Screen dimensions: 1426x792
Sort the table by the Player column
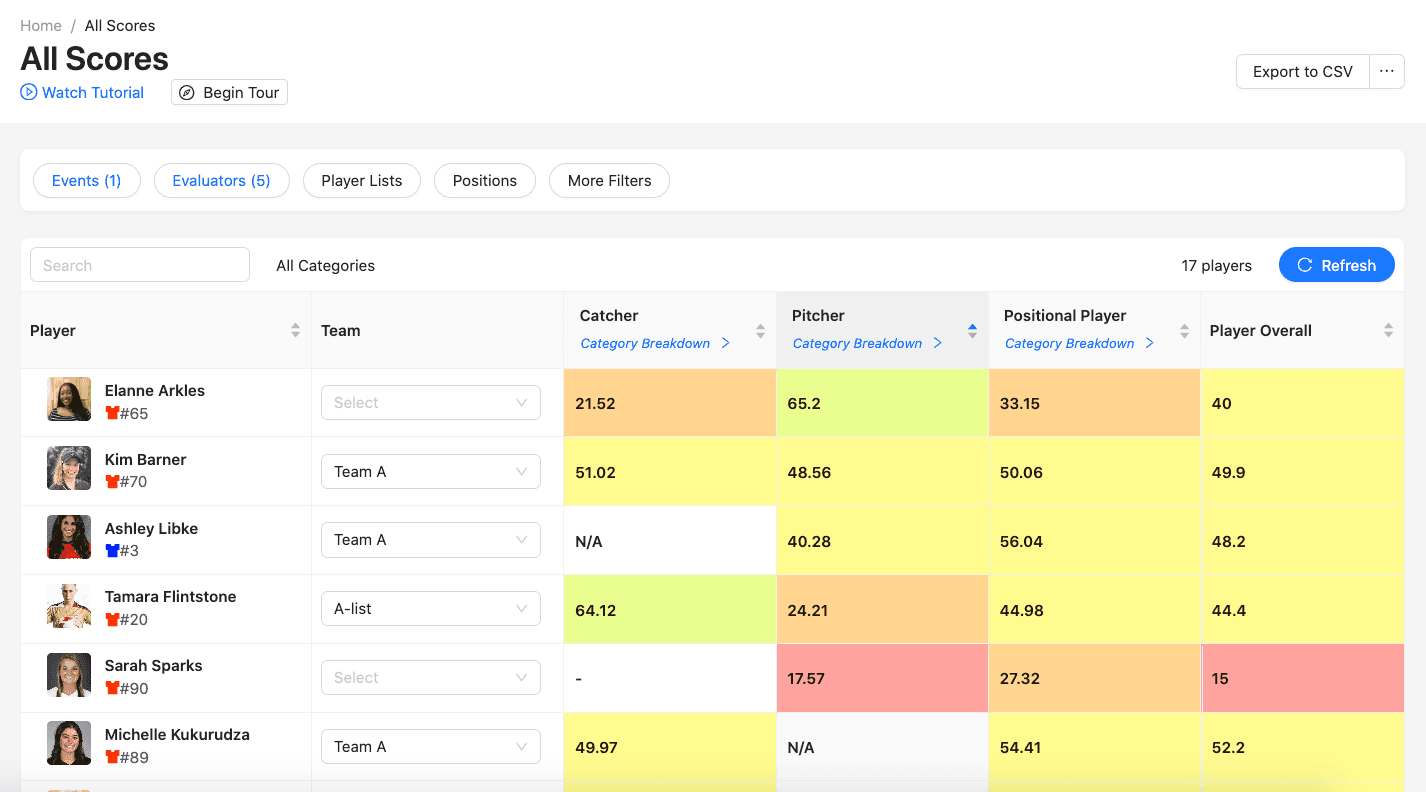[295, 331]
